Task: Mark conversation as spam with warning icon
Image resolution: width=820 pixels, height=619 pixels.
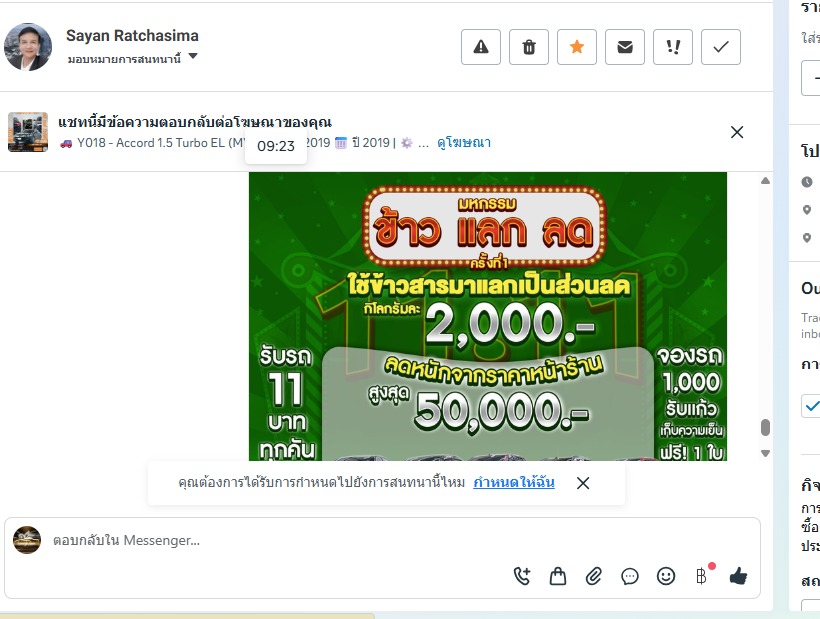Action: pyautogui.click(x=481, y=47)
